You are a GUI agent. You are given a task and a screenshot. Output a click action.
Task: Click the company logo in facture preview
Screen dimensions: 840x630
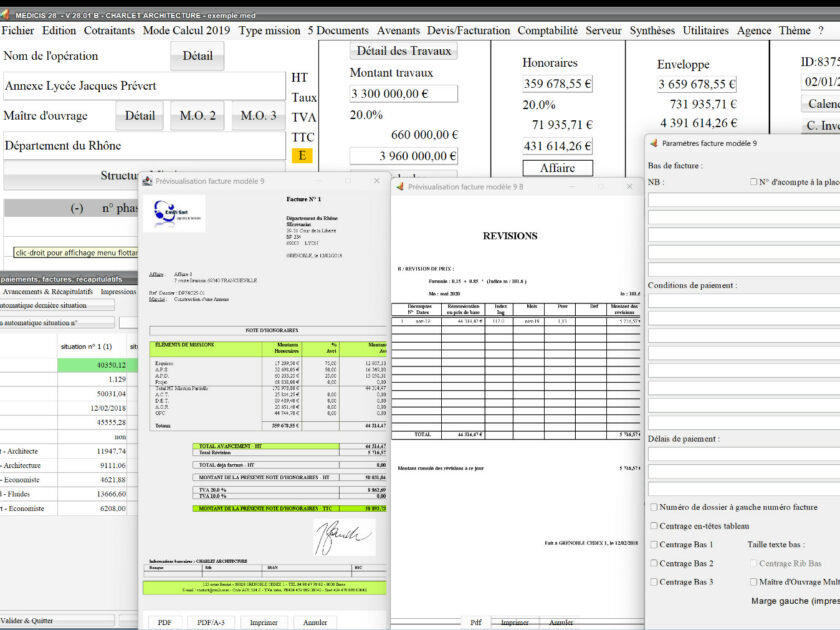click(175, 213)
